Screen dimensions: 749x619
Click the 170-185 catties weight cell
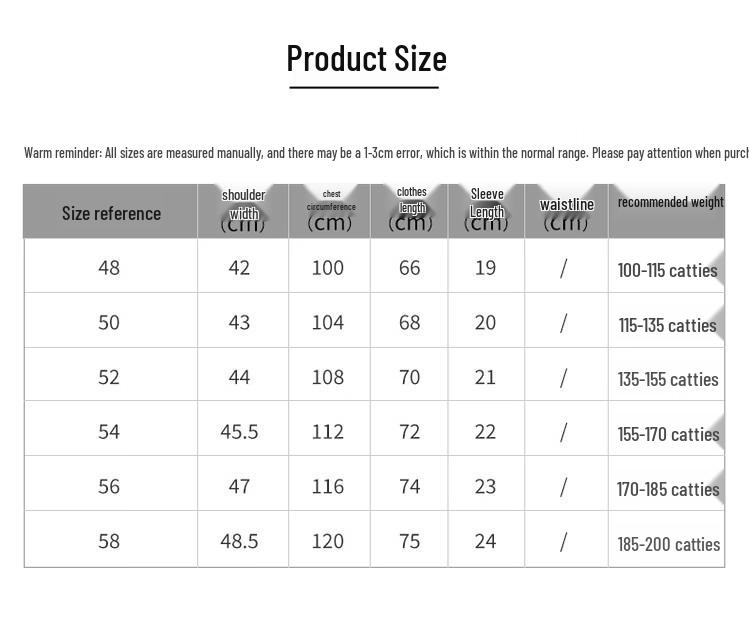[x=668, y=489]
